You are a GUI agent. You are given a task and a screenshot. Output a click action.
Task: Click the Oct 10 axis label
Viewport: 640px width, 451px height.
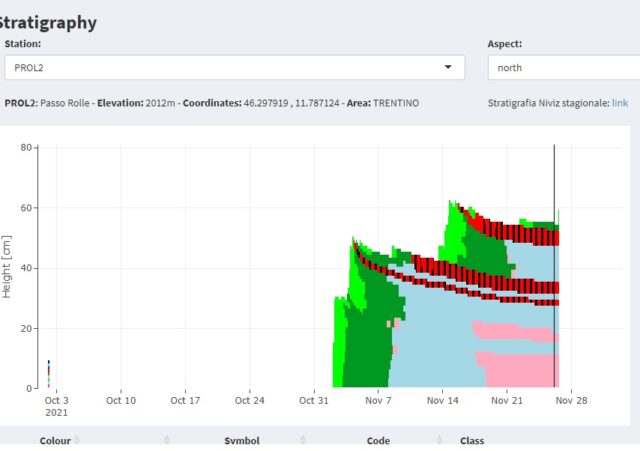coord(121,400)
